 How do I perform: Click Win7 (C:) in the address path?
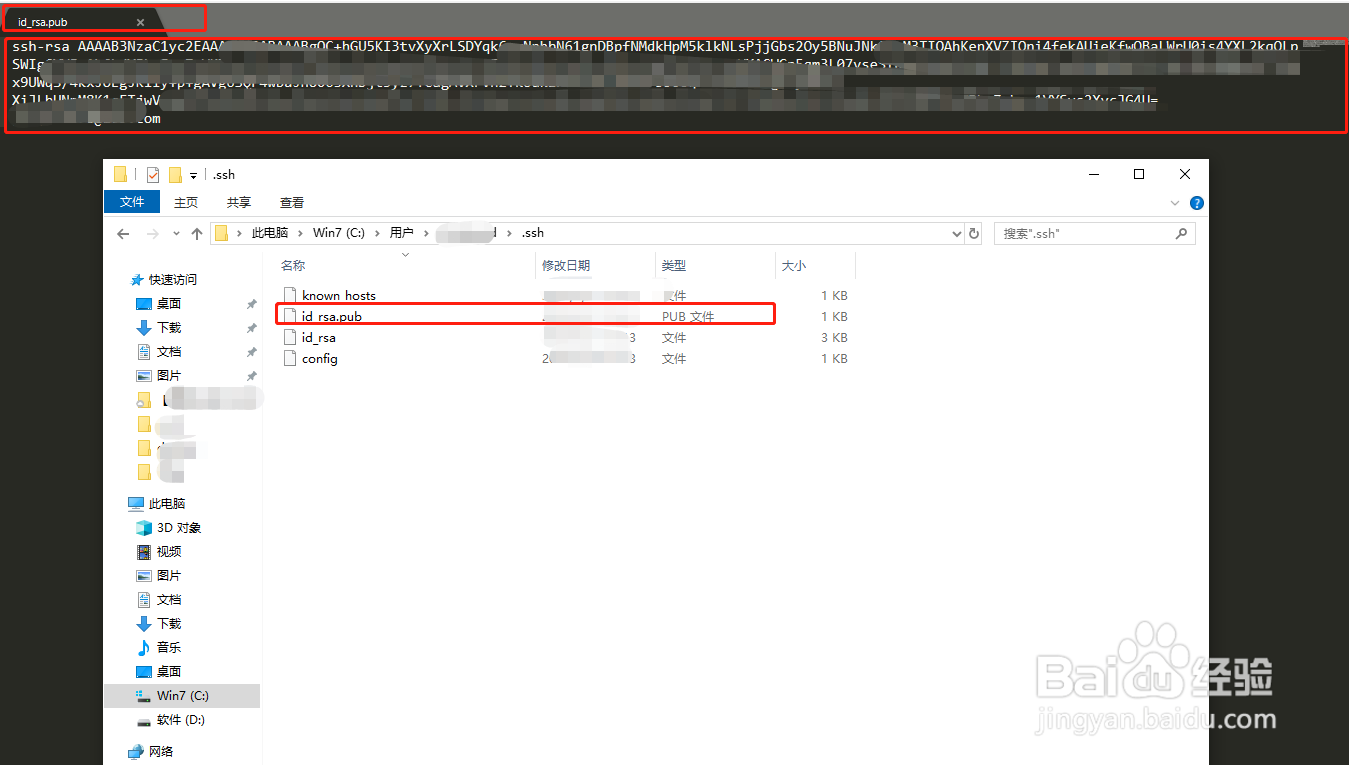[339, 233]
